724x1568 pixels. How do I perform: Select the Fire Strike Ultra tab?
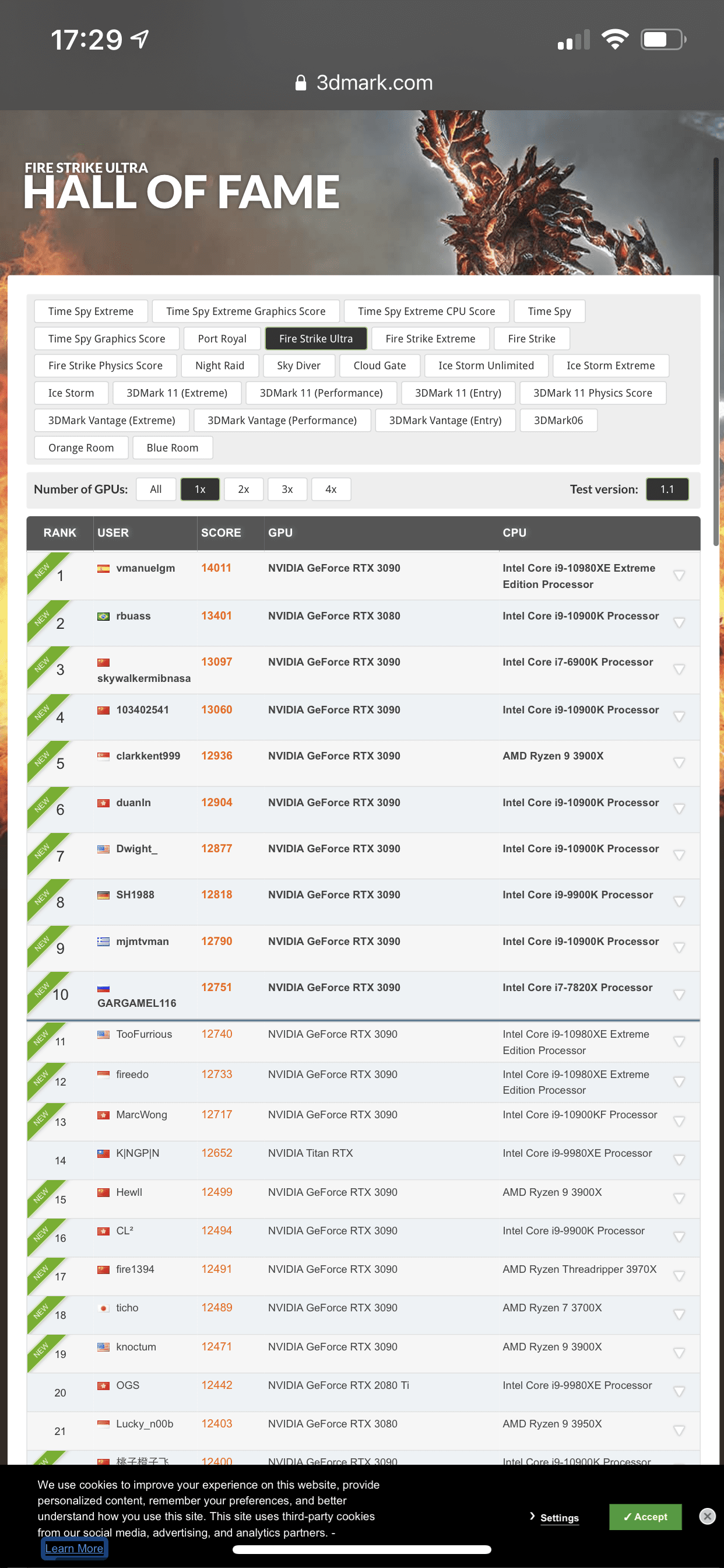click(x=316, y=338)
